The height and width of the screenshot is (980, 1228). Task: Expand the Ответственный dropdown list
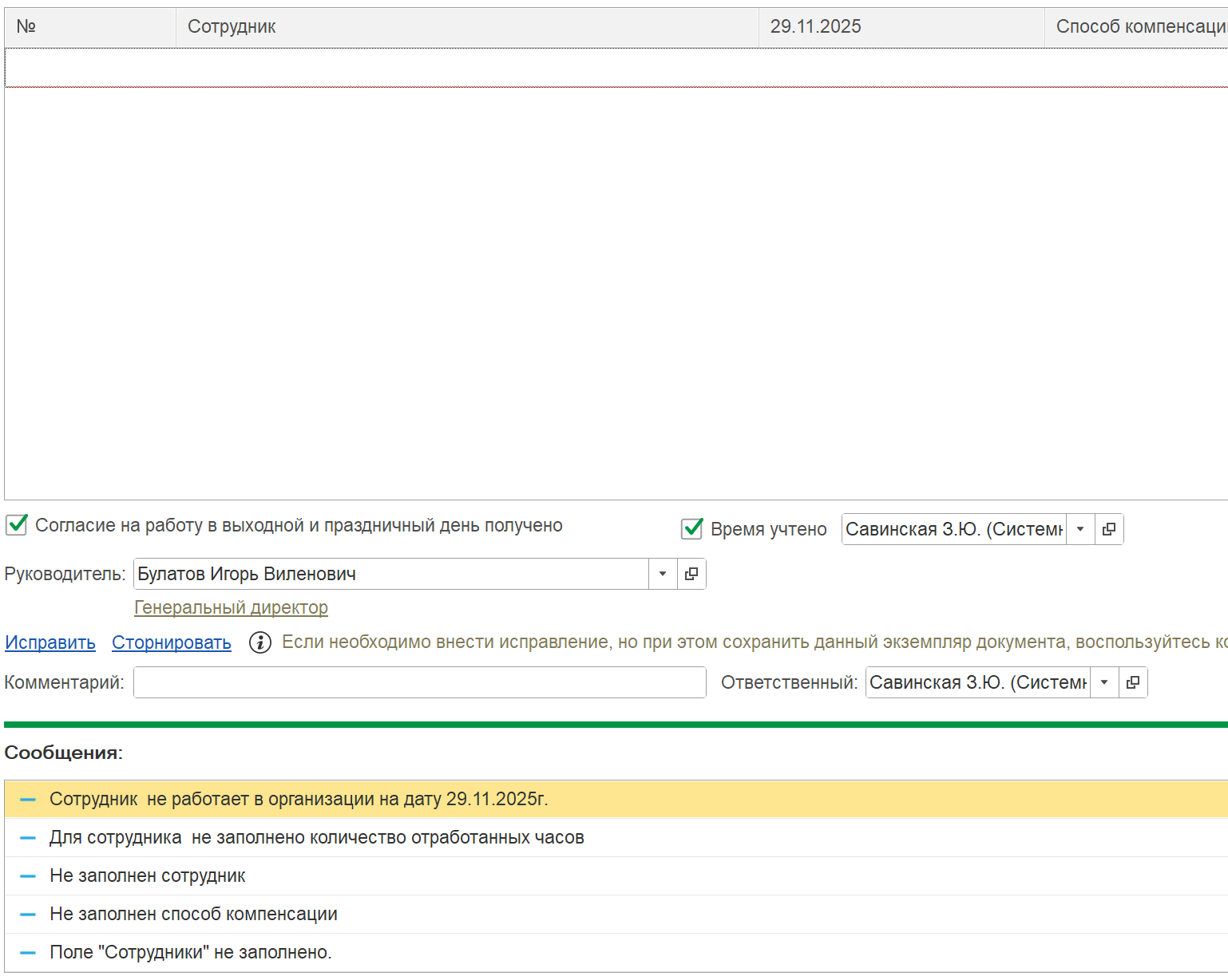(1104, 682)
